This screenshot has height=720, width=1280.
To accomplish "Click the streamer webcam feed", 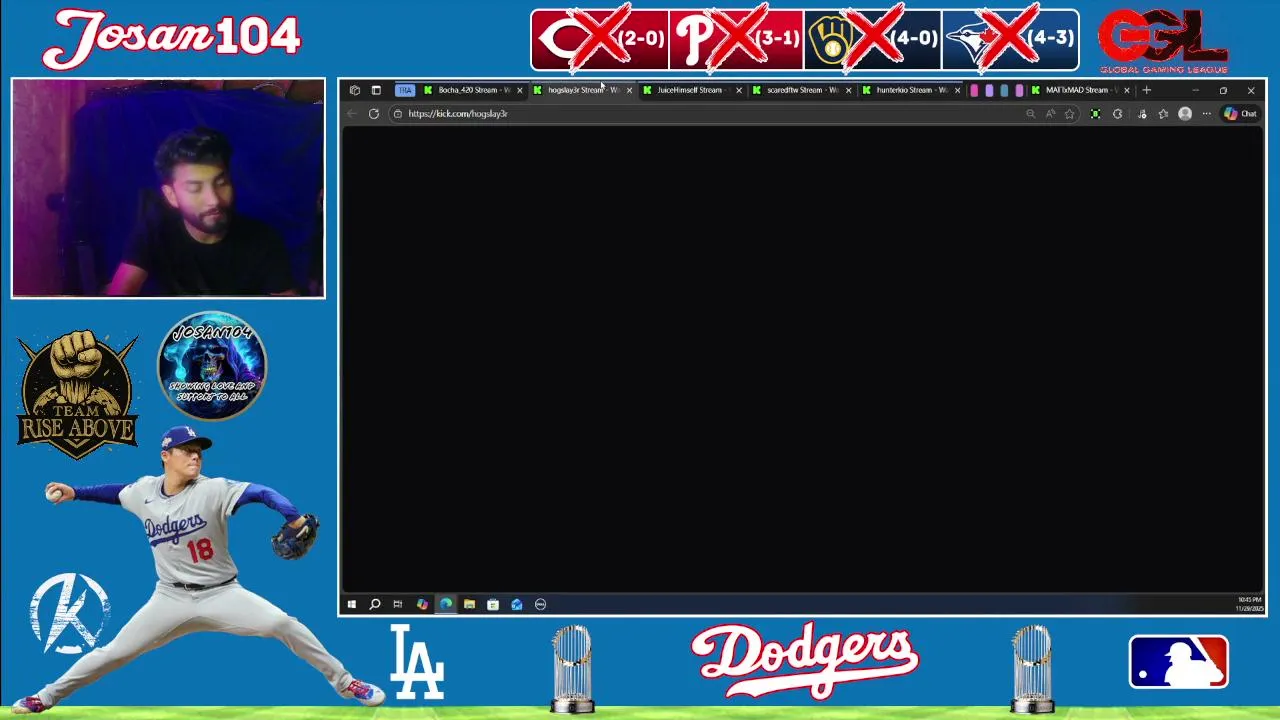I will (168, 188).
